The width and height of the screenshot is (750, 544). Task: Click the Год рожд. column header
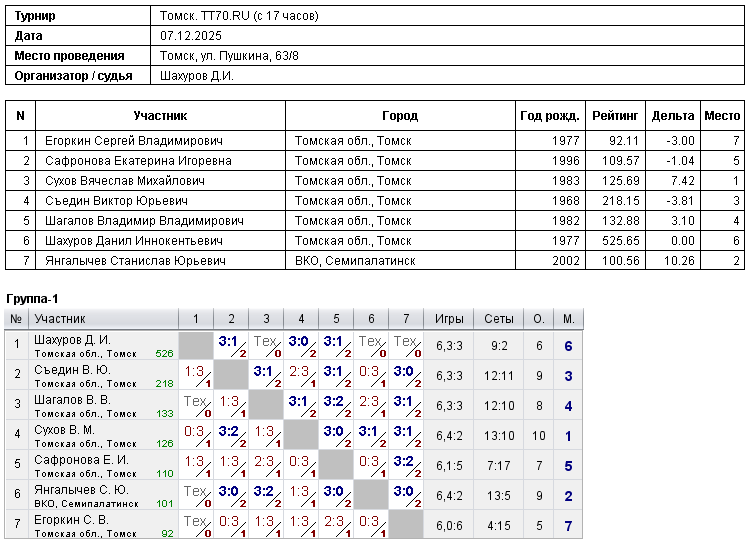click(549, 116)
